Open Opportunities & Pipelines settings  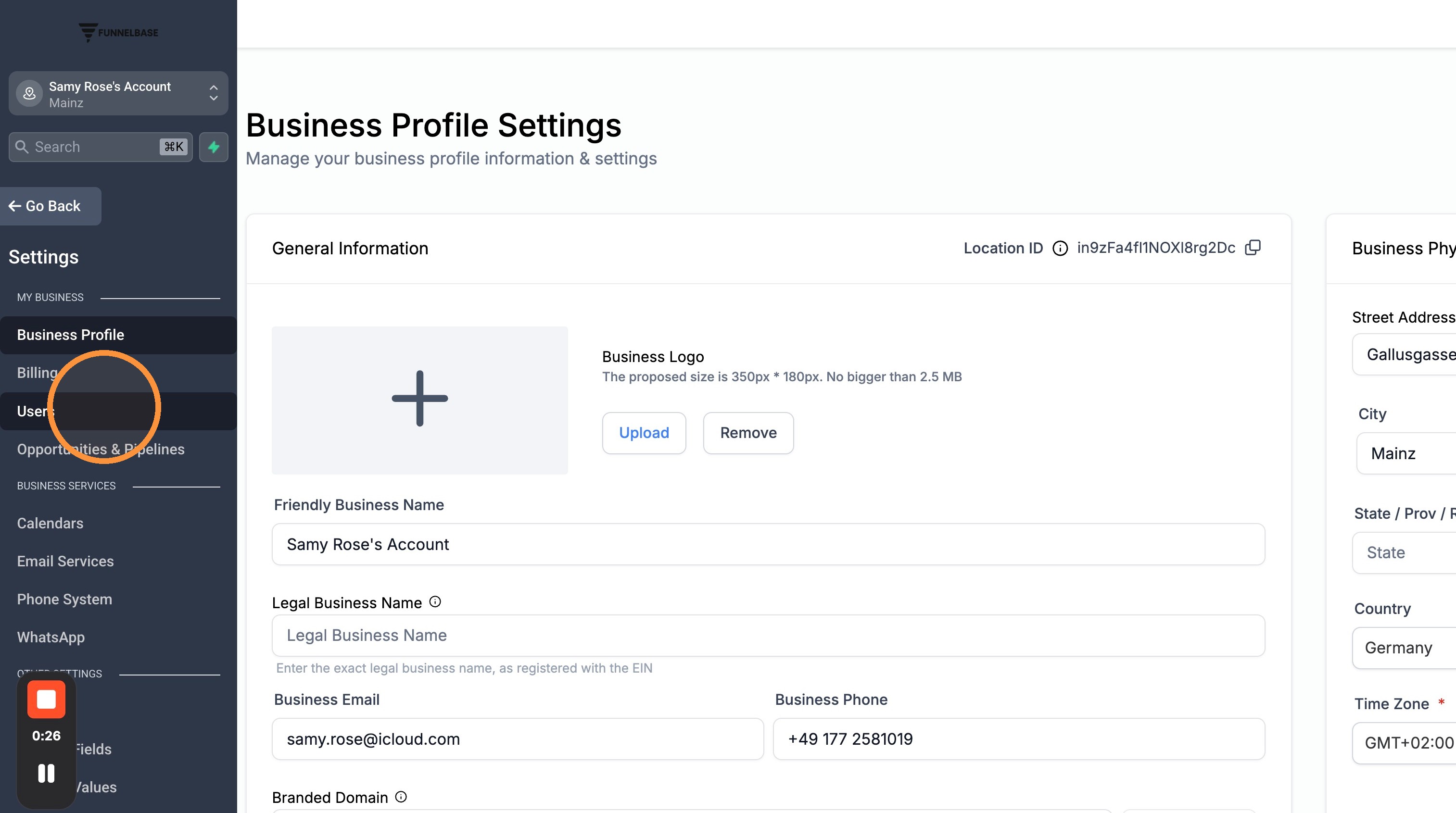(x=118, y=449)
